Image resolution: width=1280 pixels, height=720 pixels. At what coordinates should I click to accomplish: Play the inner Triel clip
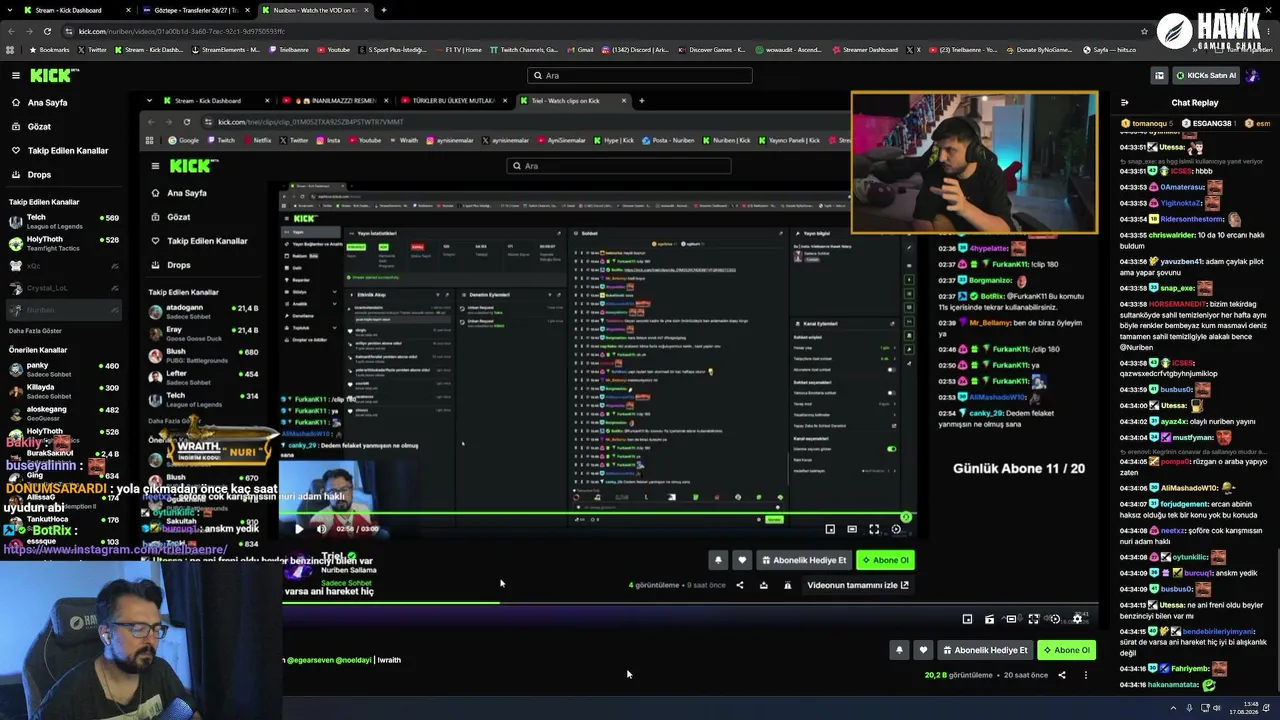(298, 529)
